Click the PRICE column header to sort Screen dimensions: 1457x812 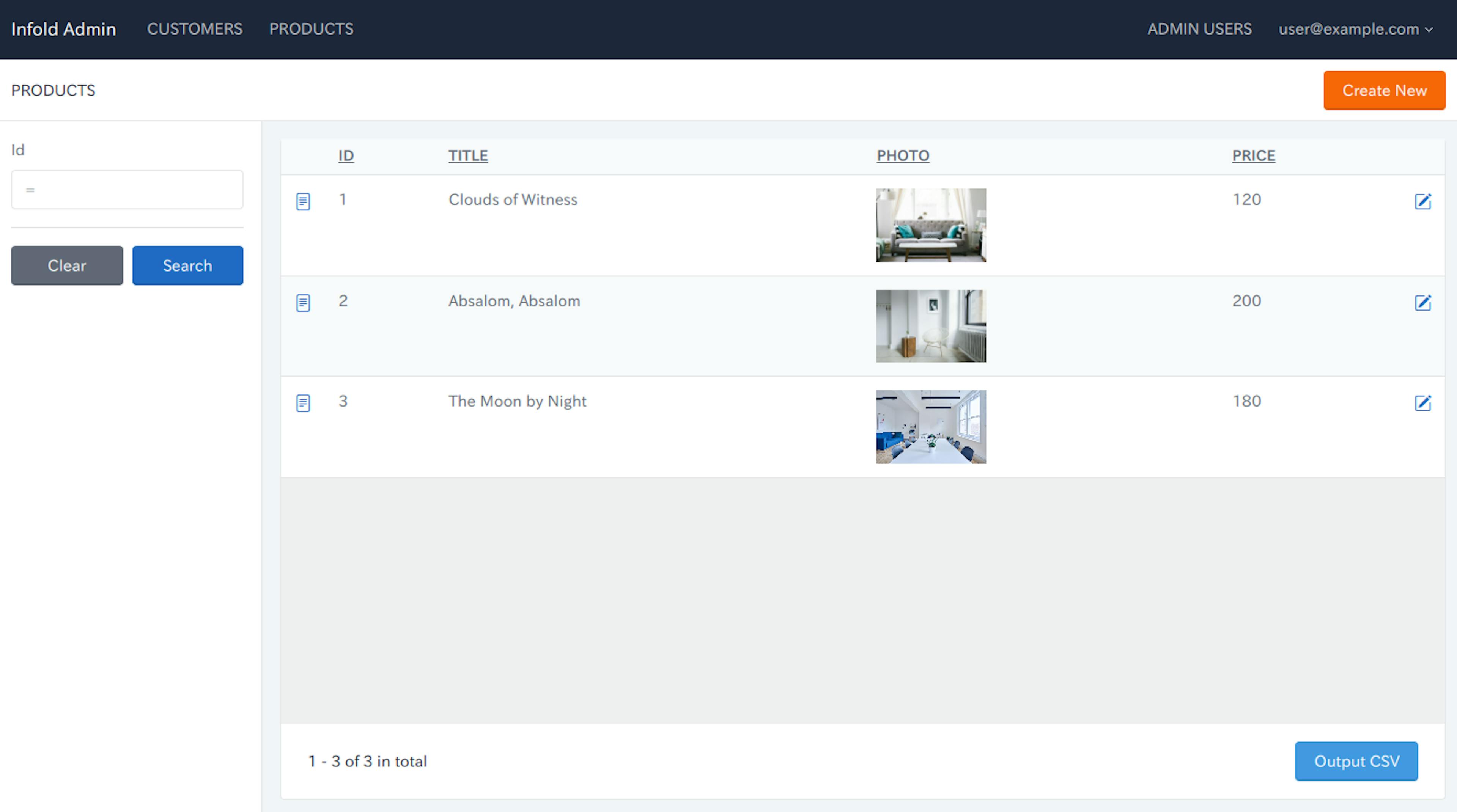click(x=1253, y=155)
